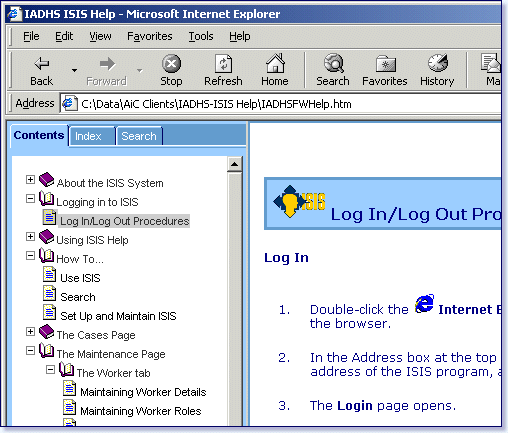Collapse the How To... book

(30, 256)
